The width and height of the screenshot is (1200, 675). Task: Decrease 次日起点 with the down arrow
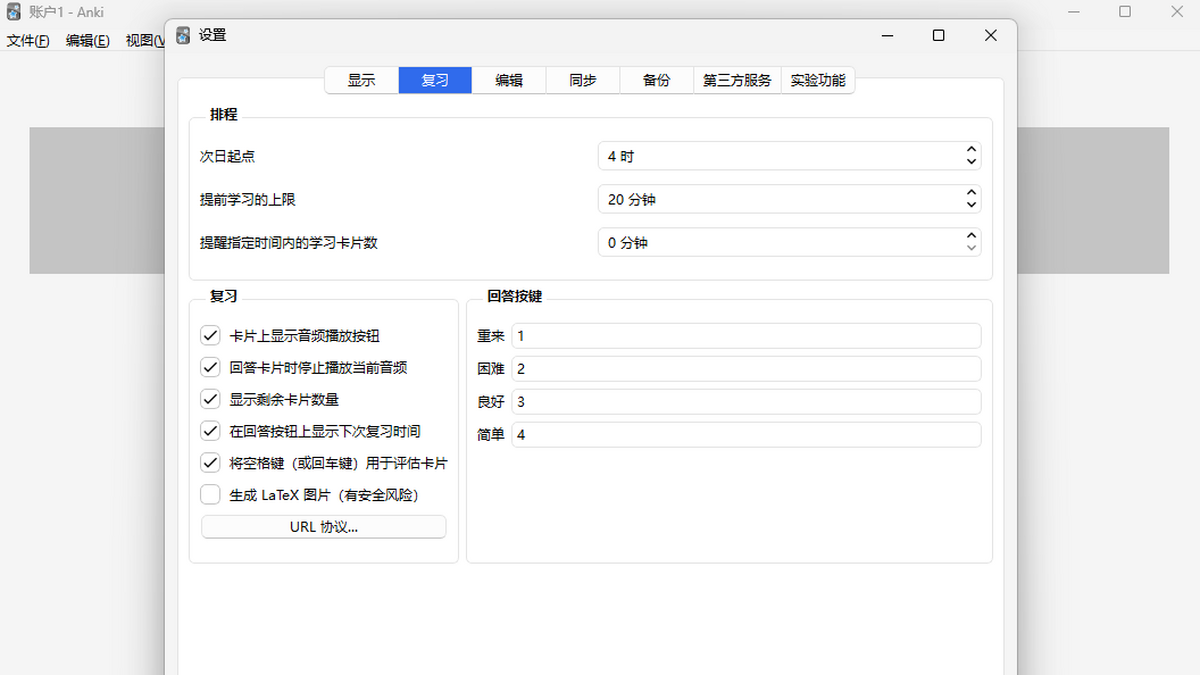coord(971,162)
